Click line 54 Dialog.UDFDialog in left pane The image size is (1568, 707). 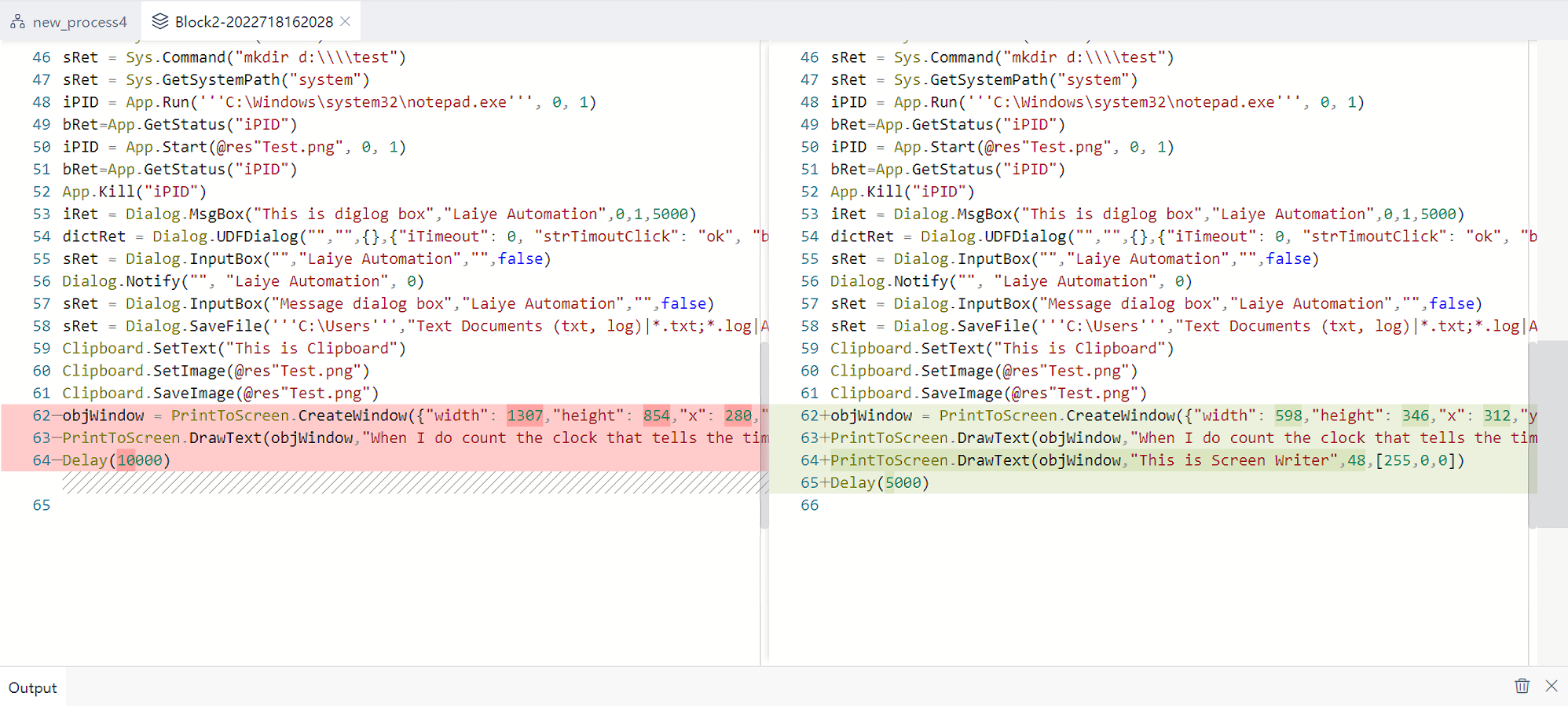click(415, 236)
